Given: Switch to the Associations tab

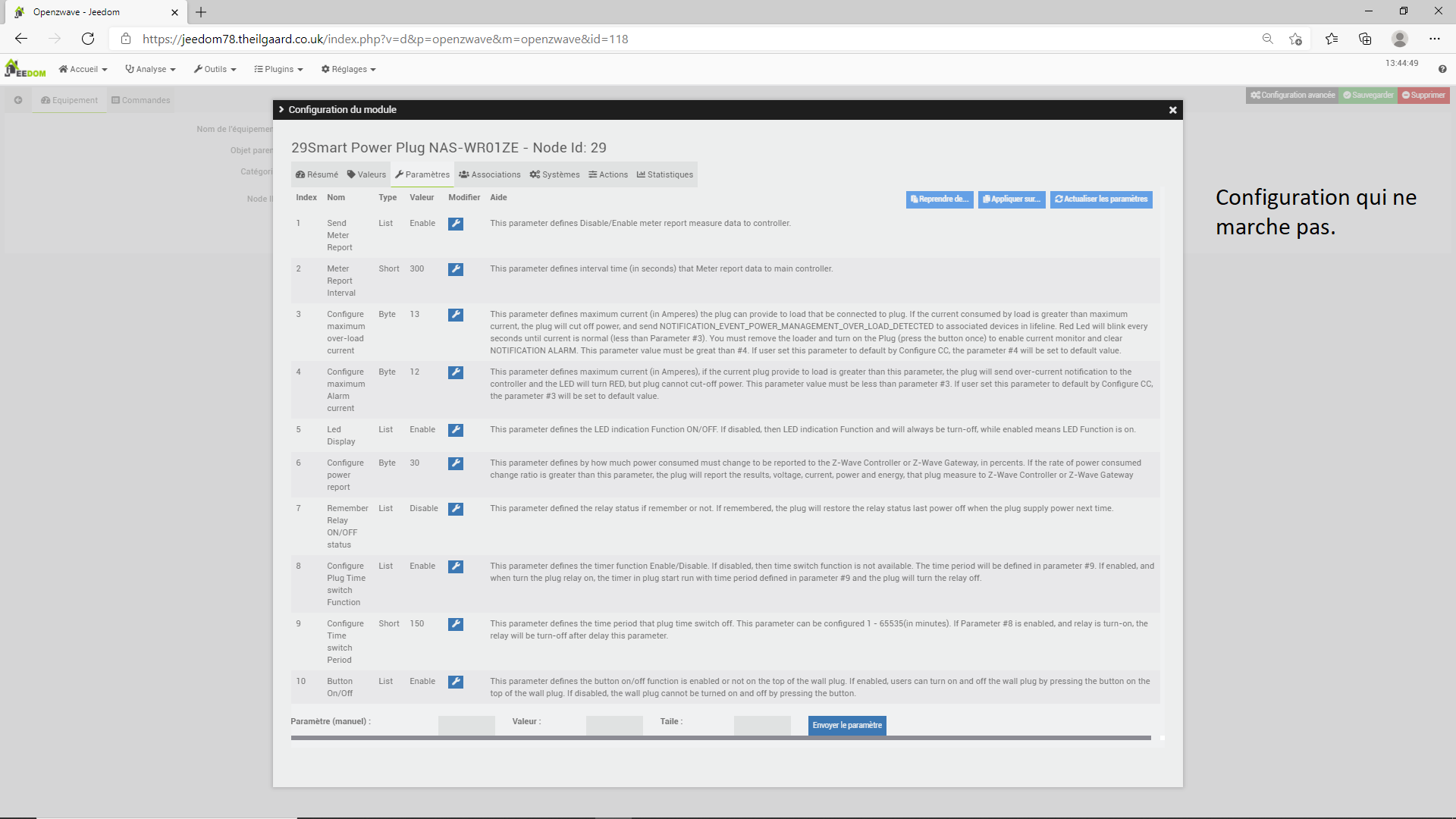Looking at the screenshot, I should coord(490,174).
